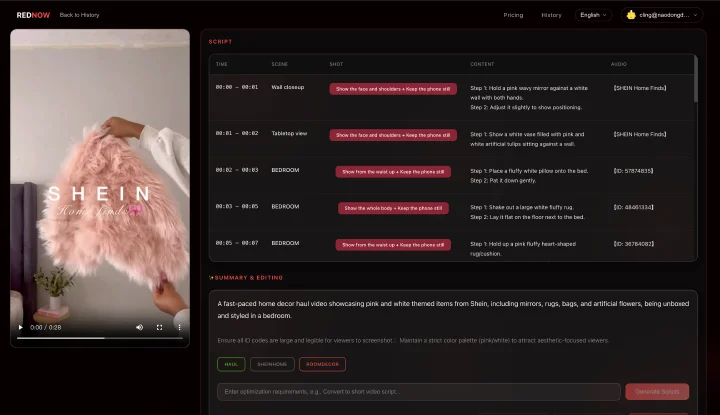Click 'Place a fluffy white pillow' content
The height and width of the screenshot is (415, 720).
tap(529, 171)
